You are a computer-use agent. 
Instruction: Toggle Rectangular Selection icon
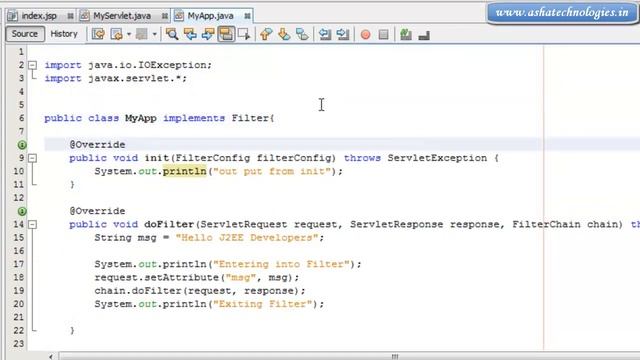pyautogui.click(x=244, y=34)
